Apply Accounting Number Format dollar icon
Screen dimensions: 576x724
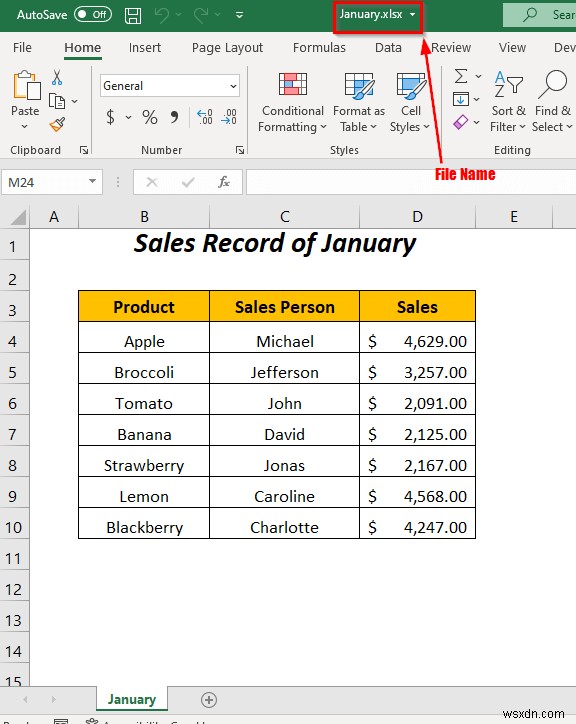pos(110,117)
